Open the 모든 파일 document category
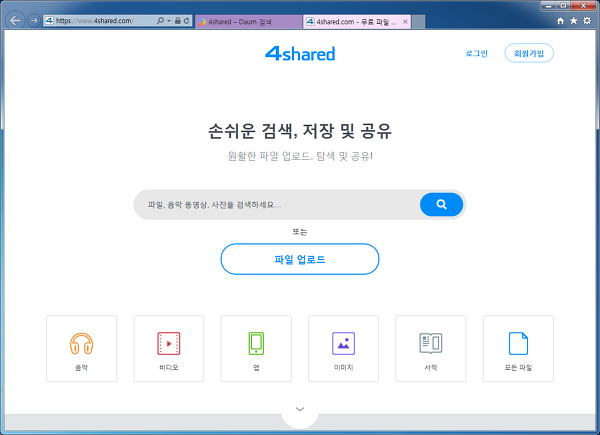The height and width of the screenshot is (435, 600). [518, 349]
